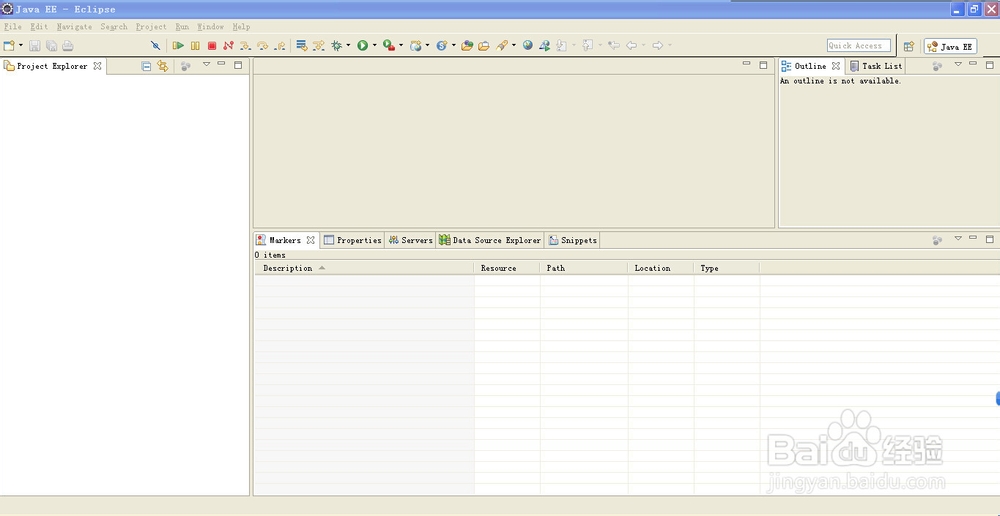Open Project Explorer View Menu triangle
This screenshot has width=1000, height=516.
click(206, 64)
